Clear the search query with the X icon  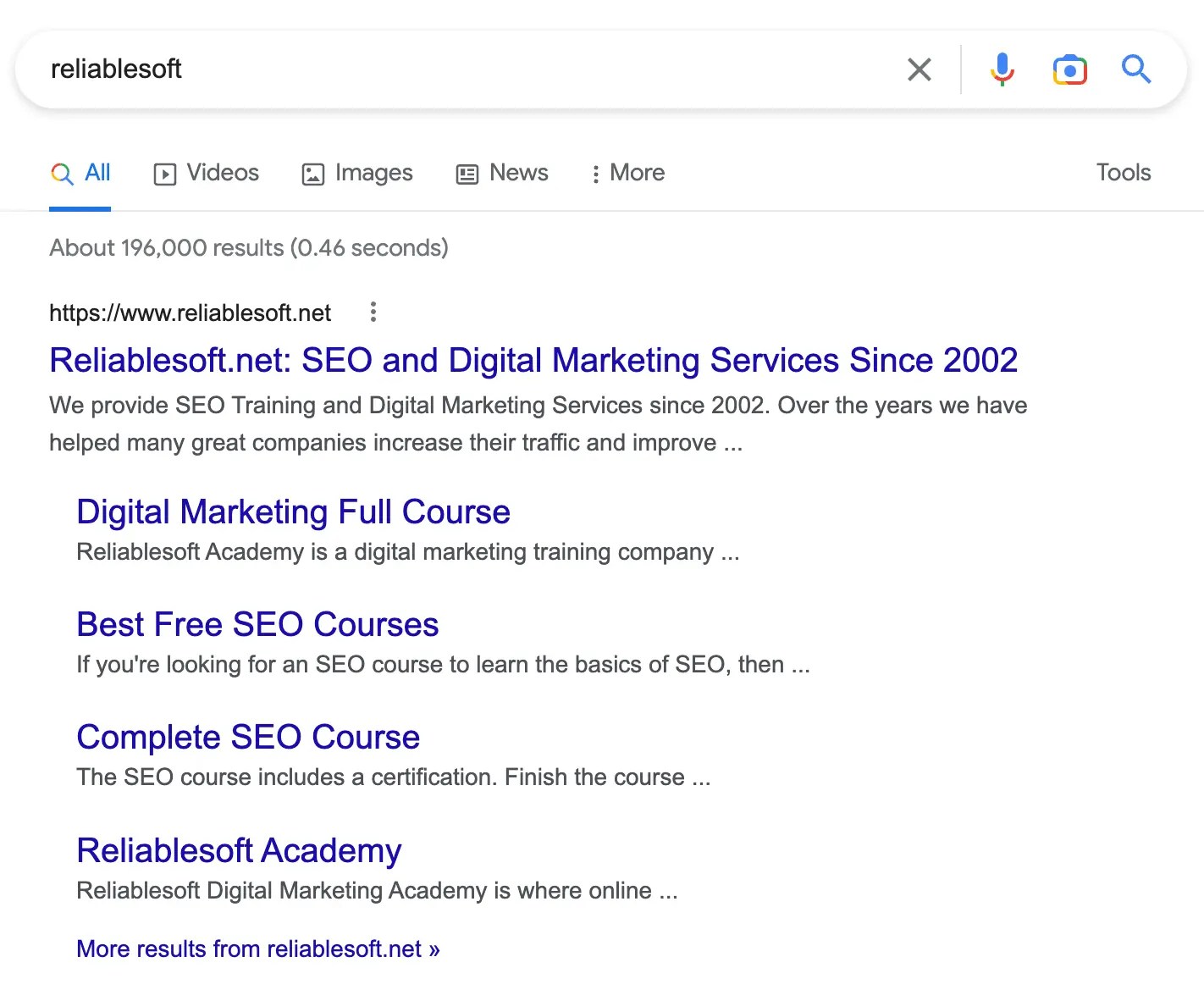coord(920,69)
